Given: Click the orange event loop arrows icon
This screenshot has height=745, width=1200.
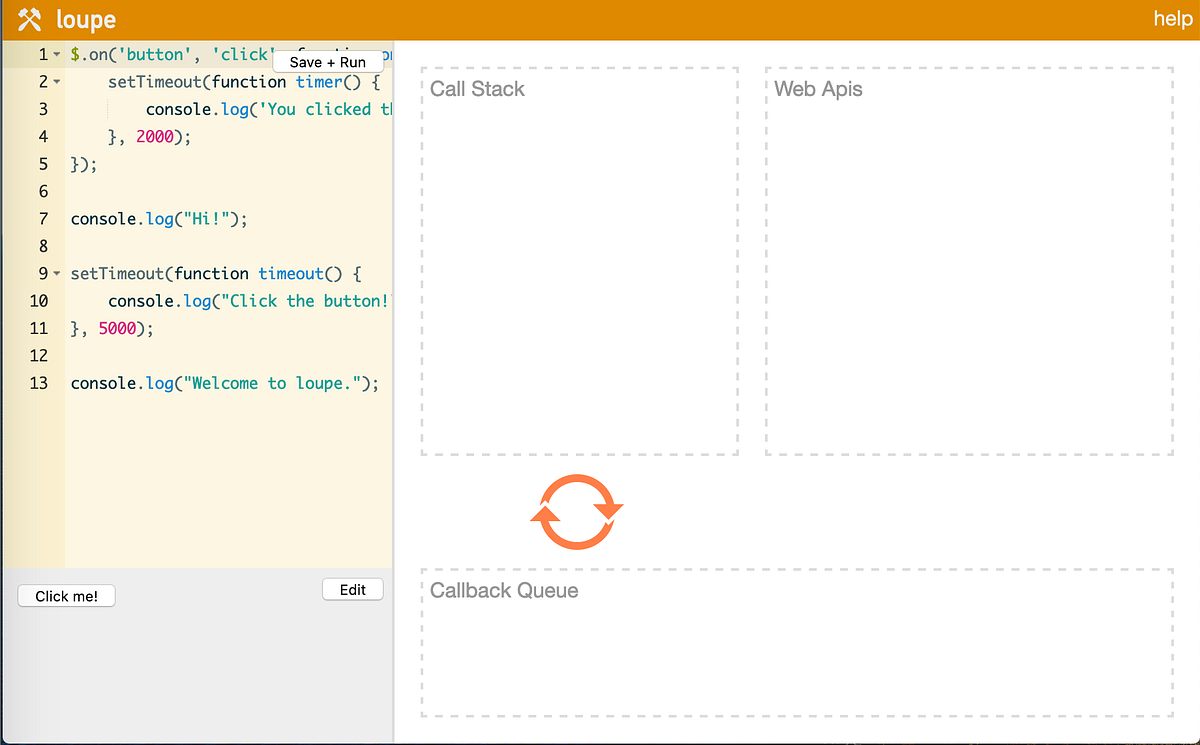Looking at the screenshot, I should 576,512.
